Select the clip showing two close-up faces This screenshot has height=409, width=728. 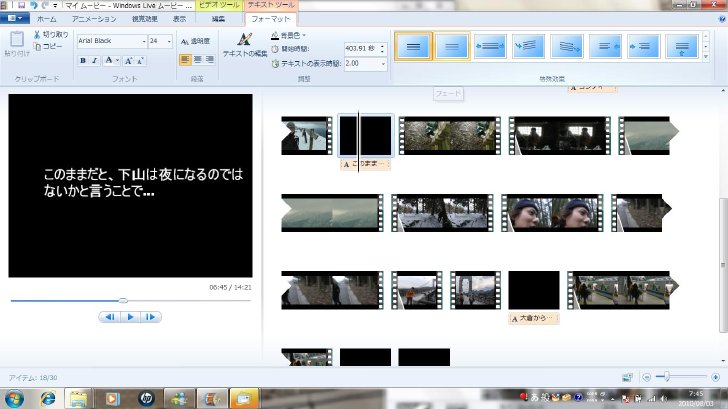pos(552,213)
